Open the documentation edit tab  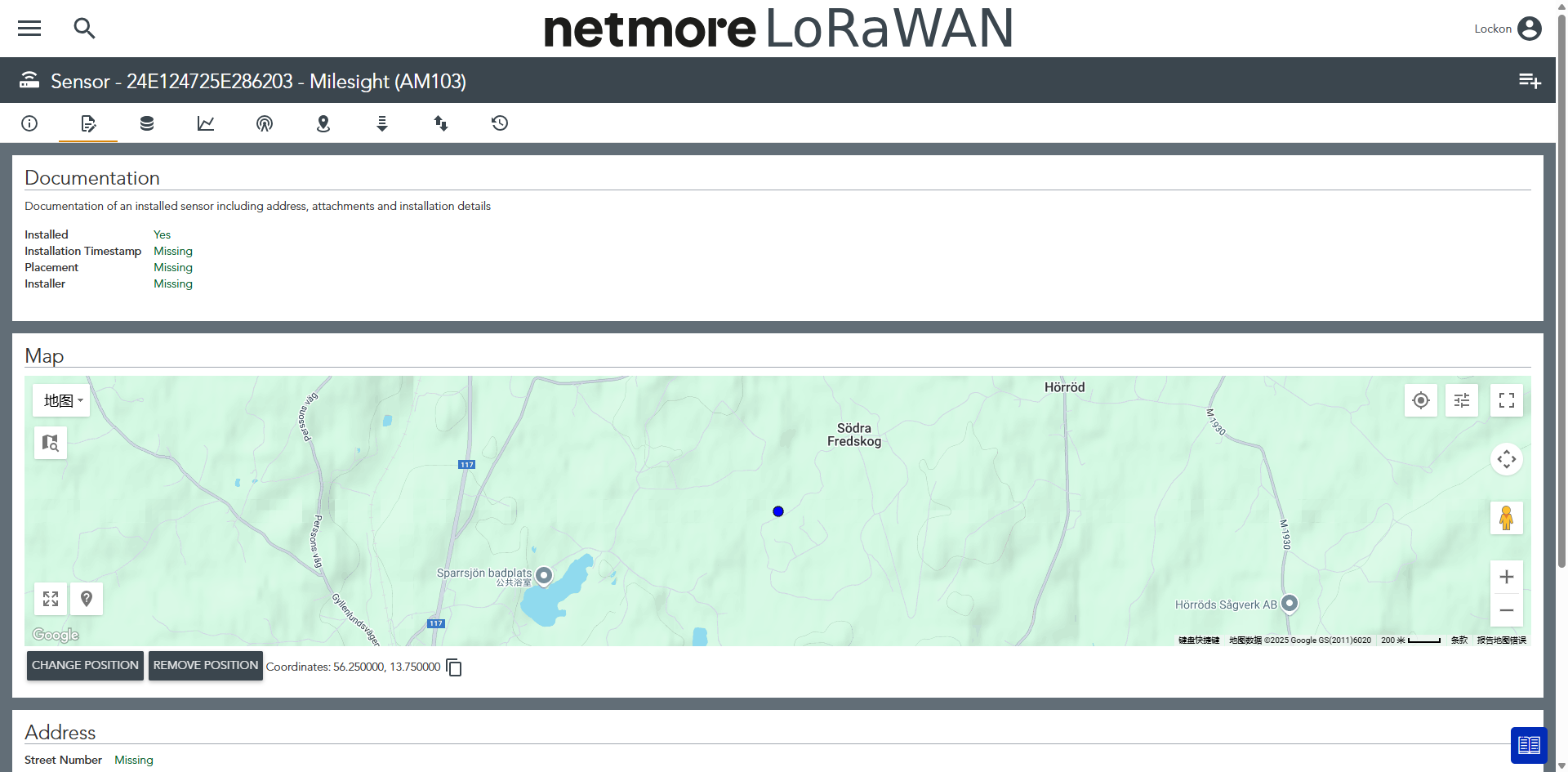tap(88, 123)
